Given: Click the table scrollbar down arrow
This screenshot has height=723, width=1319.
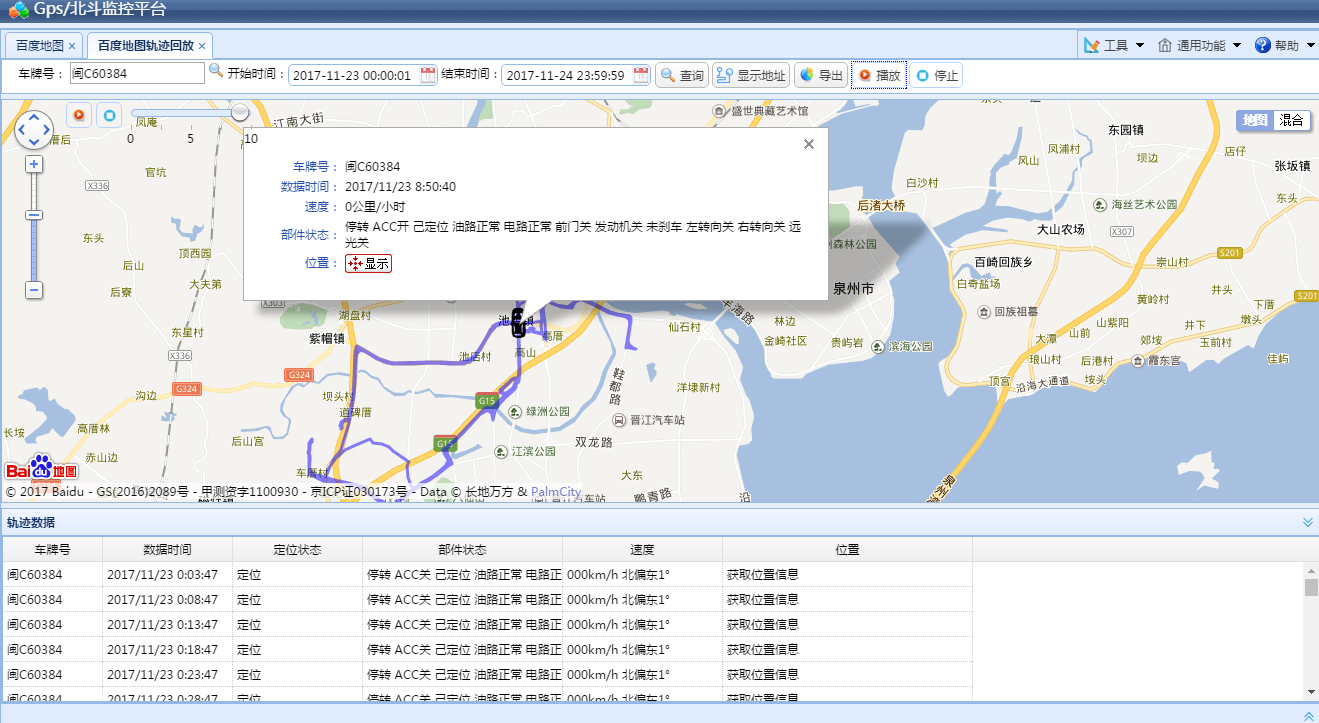Looking at the screenshot, I should (x=1311, y=691).
